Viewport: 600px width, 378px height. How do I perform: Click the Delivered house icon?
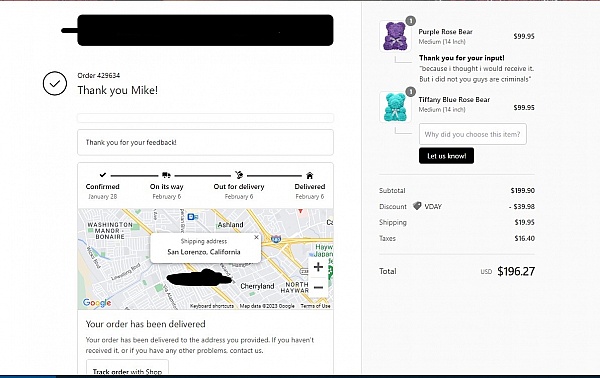pos(310,175)
